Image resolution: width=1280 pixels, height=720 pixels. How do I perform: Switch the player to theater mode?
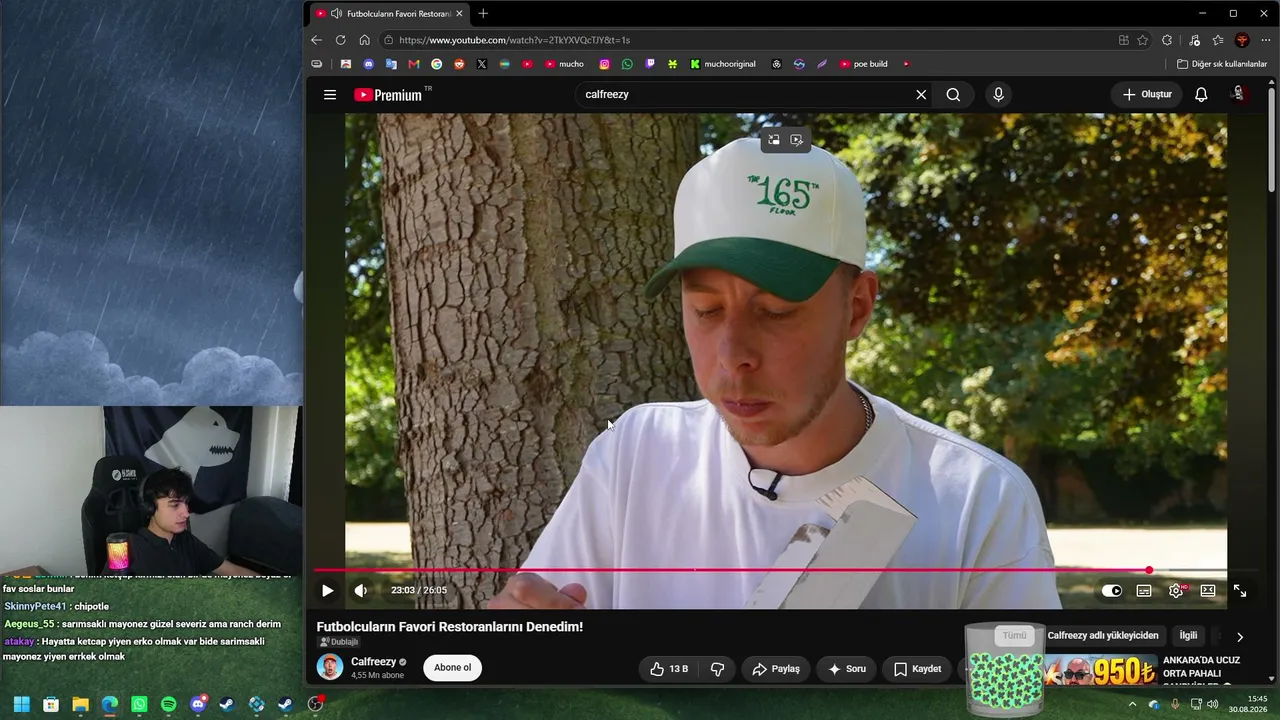coord(1208,591)
